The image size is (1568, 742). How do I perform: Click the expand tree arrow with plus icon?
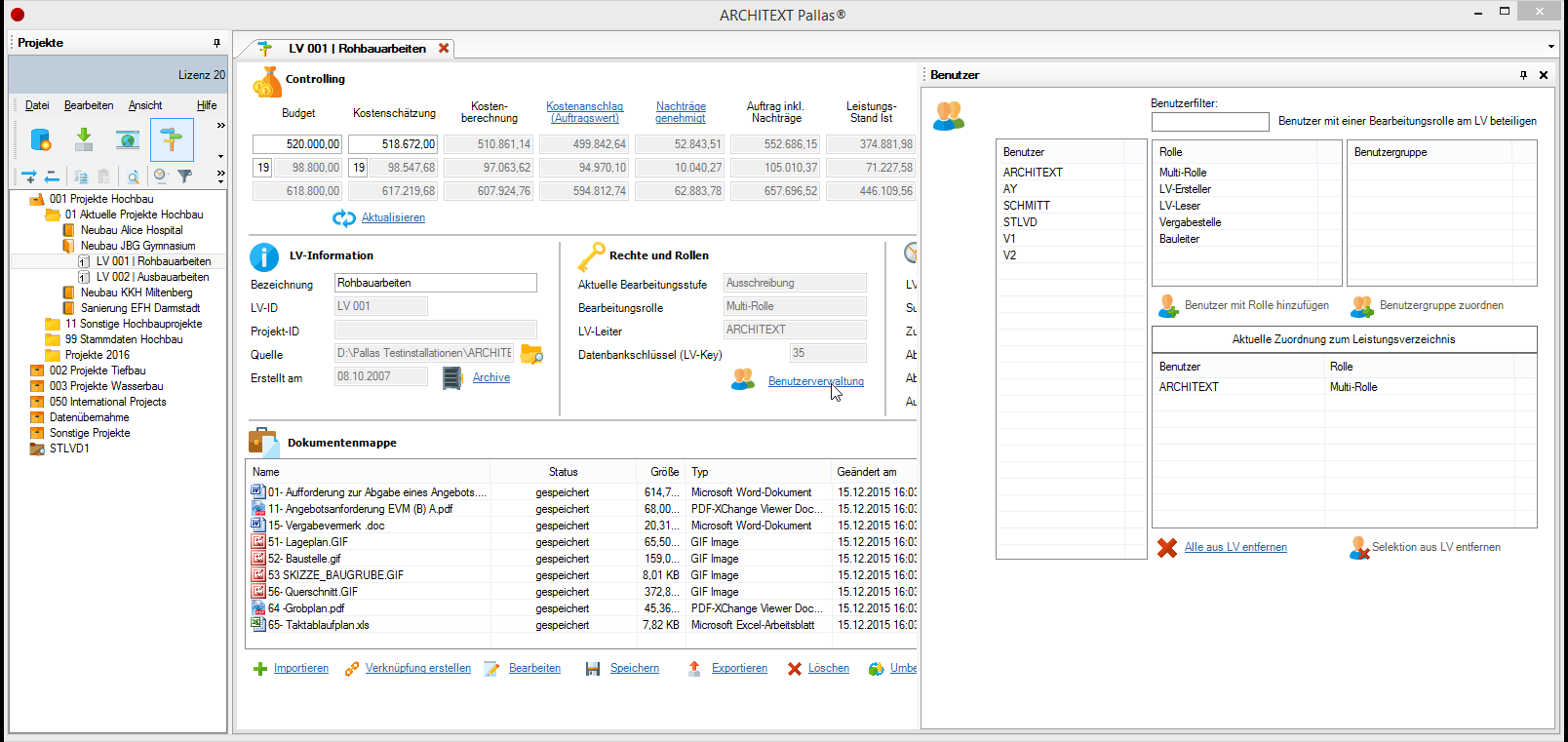tap(29, 176)
